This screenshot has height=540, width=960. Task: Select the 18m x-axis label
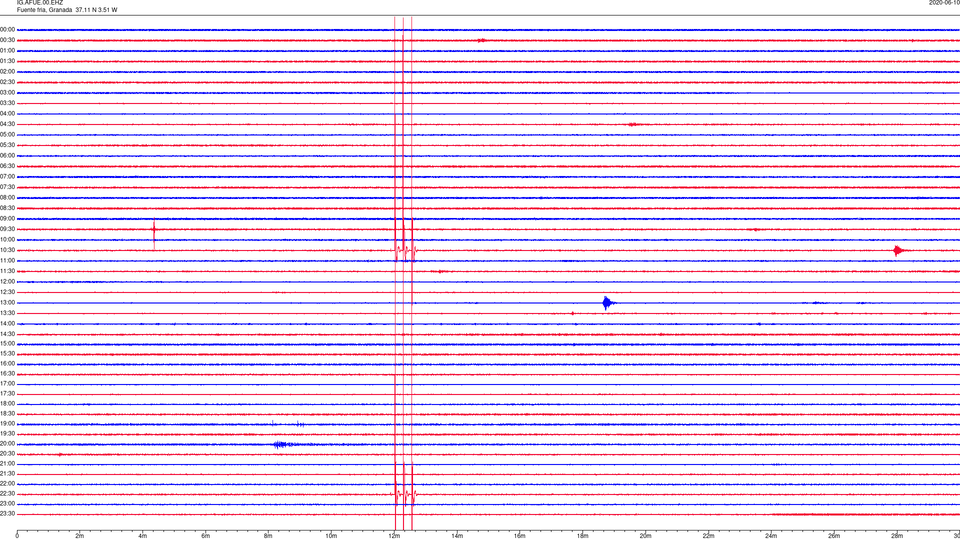click(x=583, y=536)
